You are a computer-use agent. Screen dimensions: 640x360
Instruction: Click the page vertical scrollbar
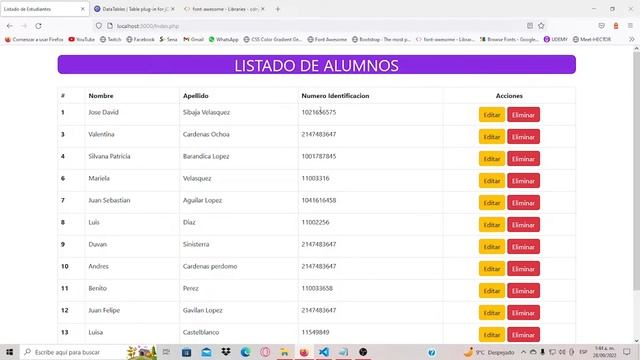pos(636,171)
